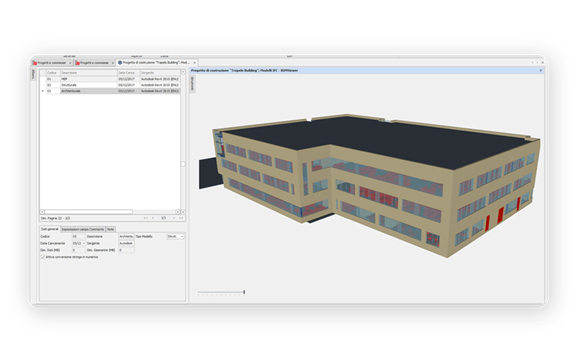This screenshot has width=576, height=362.
Task: Close the second Progetti e commesse tab
Action: (113, 63)
